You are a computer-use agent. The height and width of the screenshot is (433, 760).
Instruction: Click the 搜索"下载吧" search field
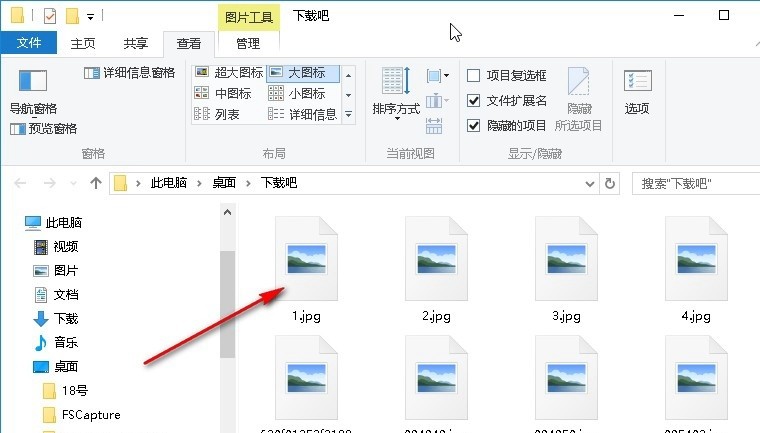point(696,184)
